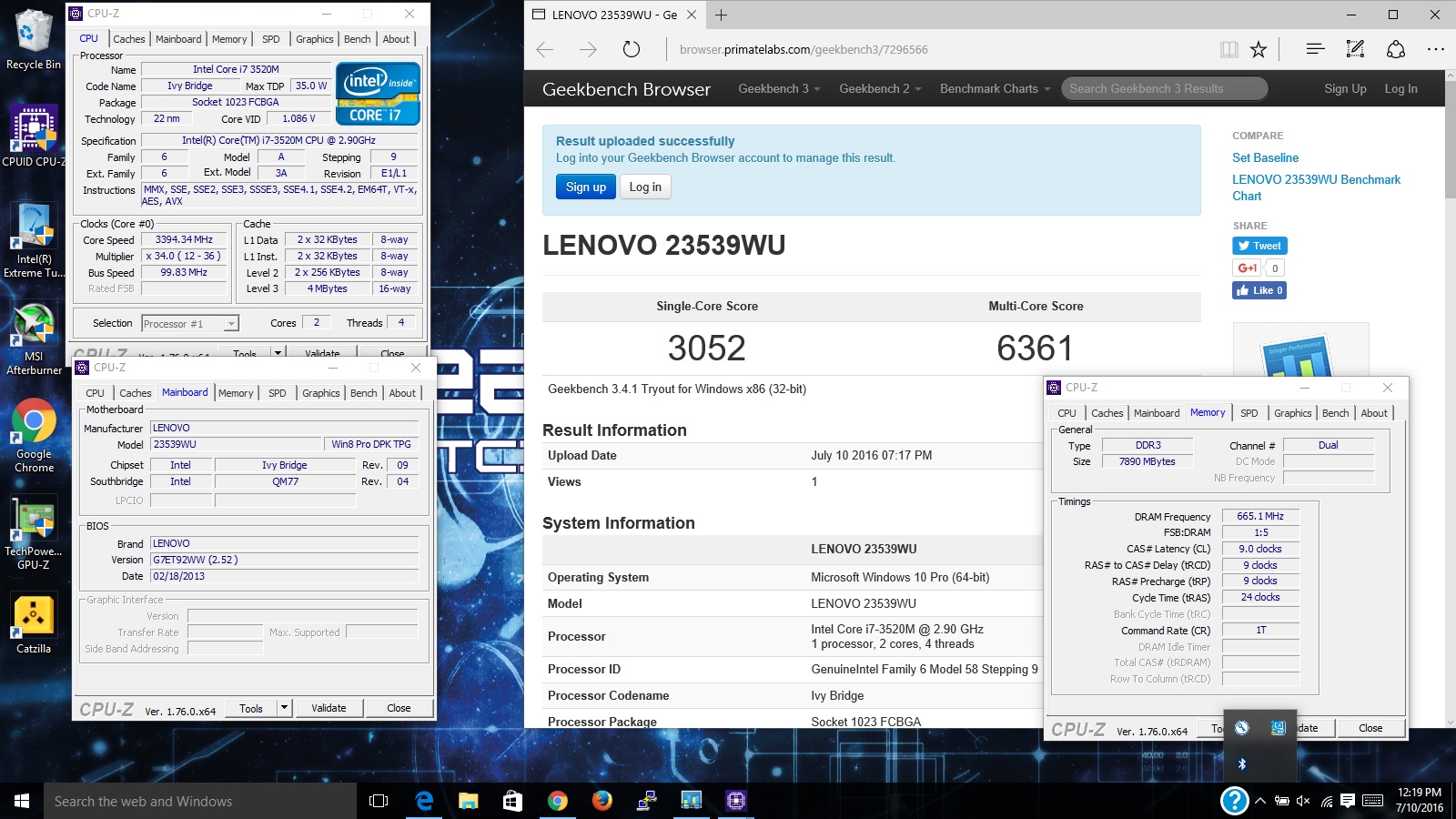Open the Recycle Bin desktop icon
The height and width of the screenshot is (819, 1456).
[x=34, y=39]
